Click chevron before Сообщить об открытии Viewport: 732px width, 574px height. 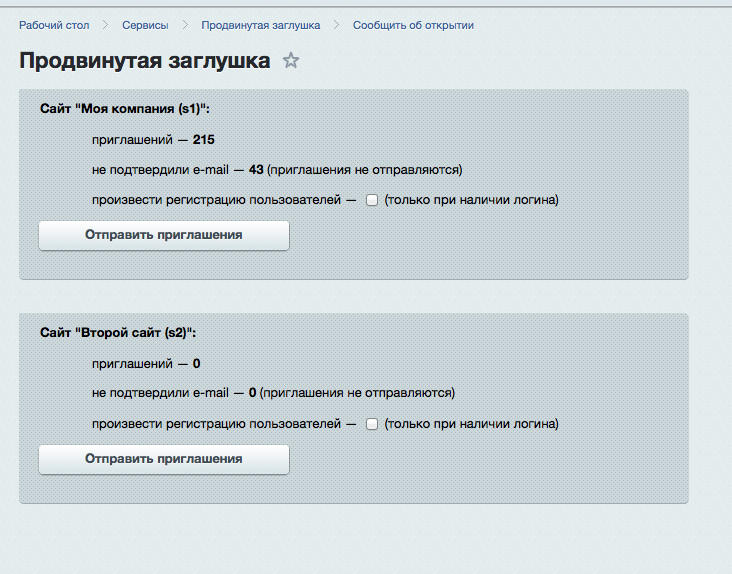click(x=337, y=25)
